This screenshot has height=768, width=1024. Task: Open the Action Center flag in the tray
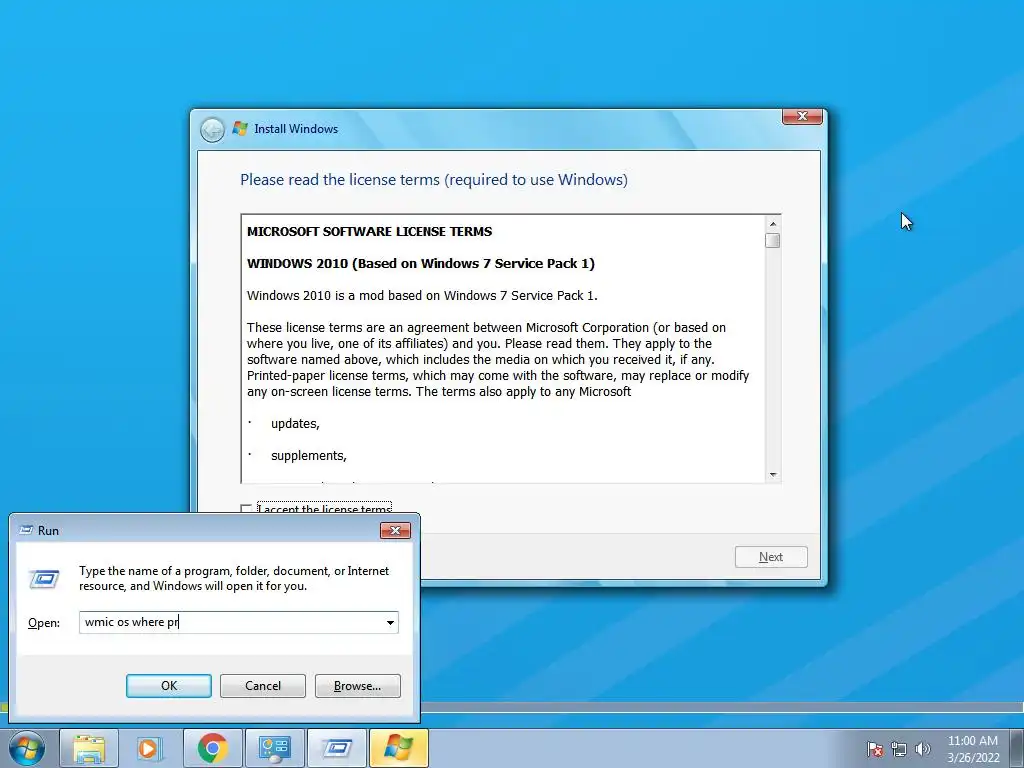(x=874, y=749)
